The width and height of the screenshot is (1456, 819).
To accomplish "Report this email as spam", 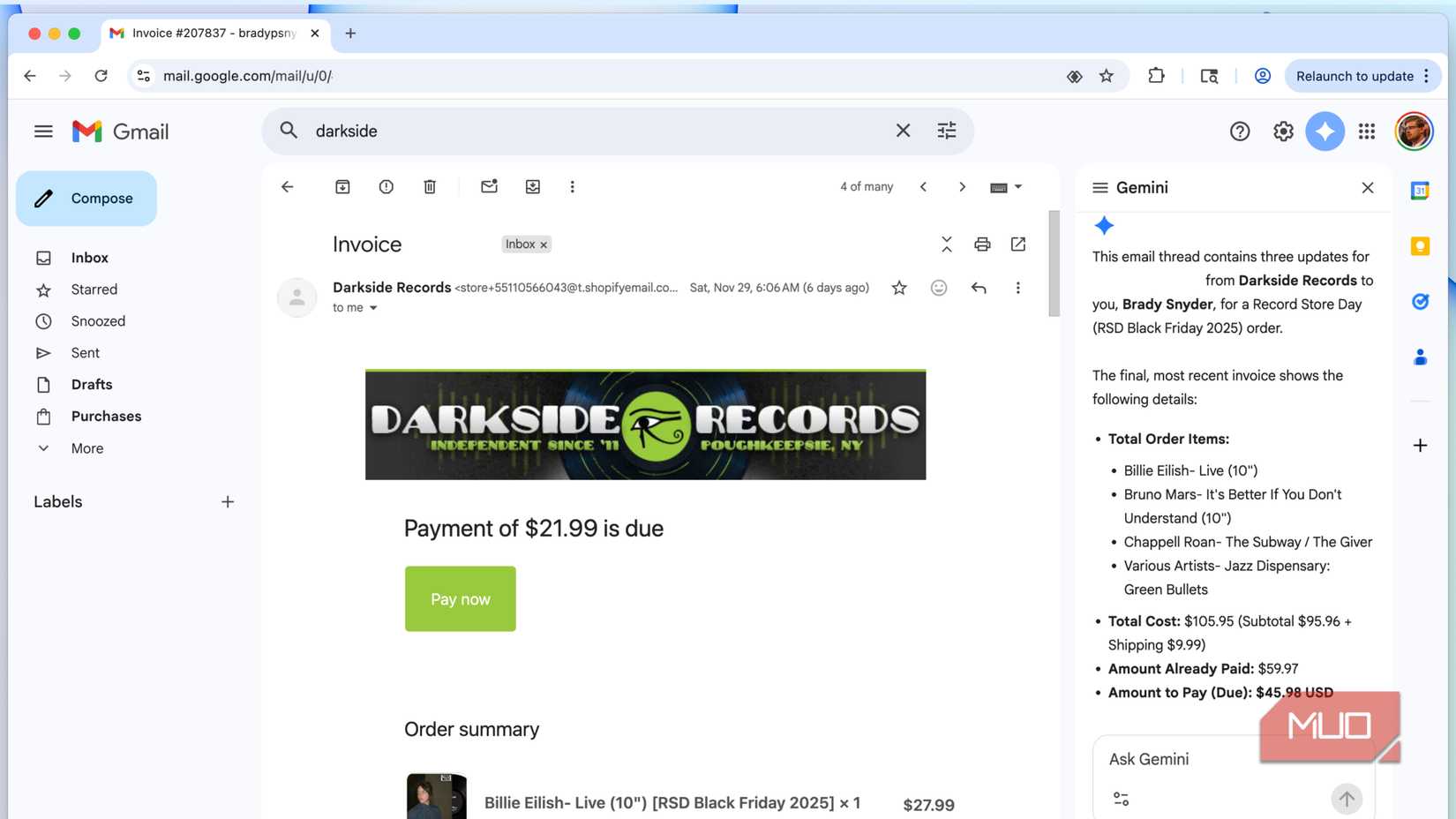I will click(x=386, y=186).
